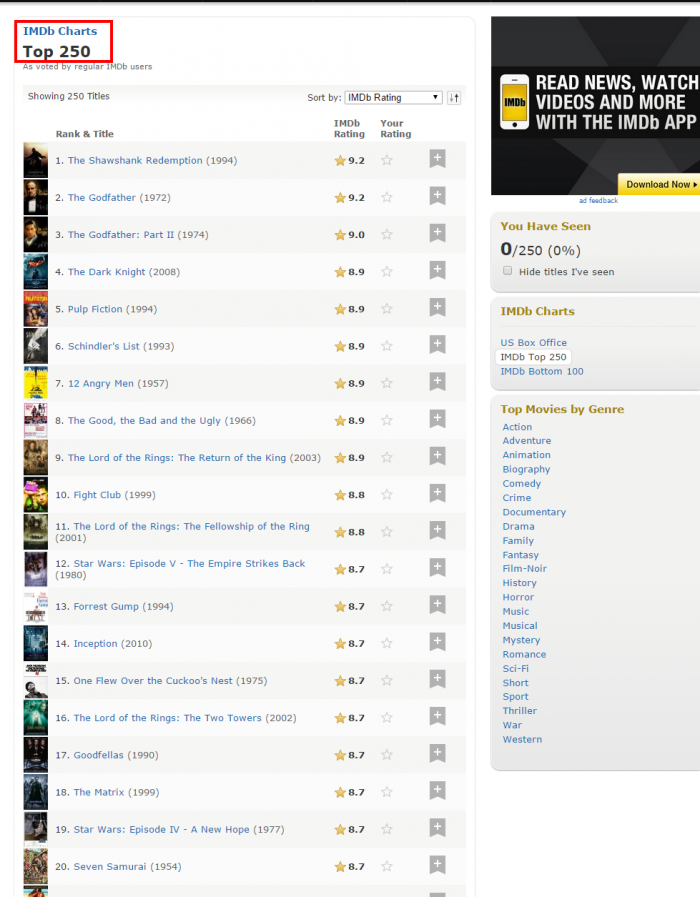Open Fight Club poster thumbnail
Viewport: 700px width, 897px height.
35,495
